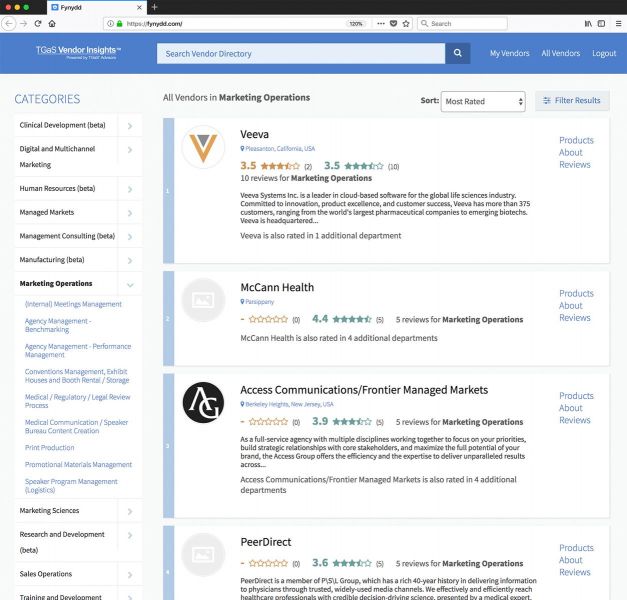The width and height of the screenshot is (627, 600).
Task: Open Products link for PeerDirect
Action: (x=576, y=548)
